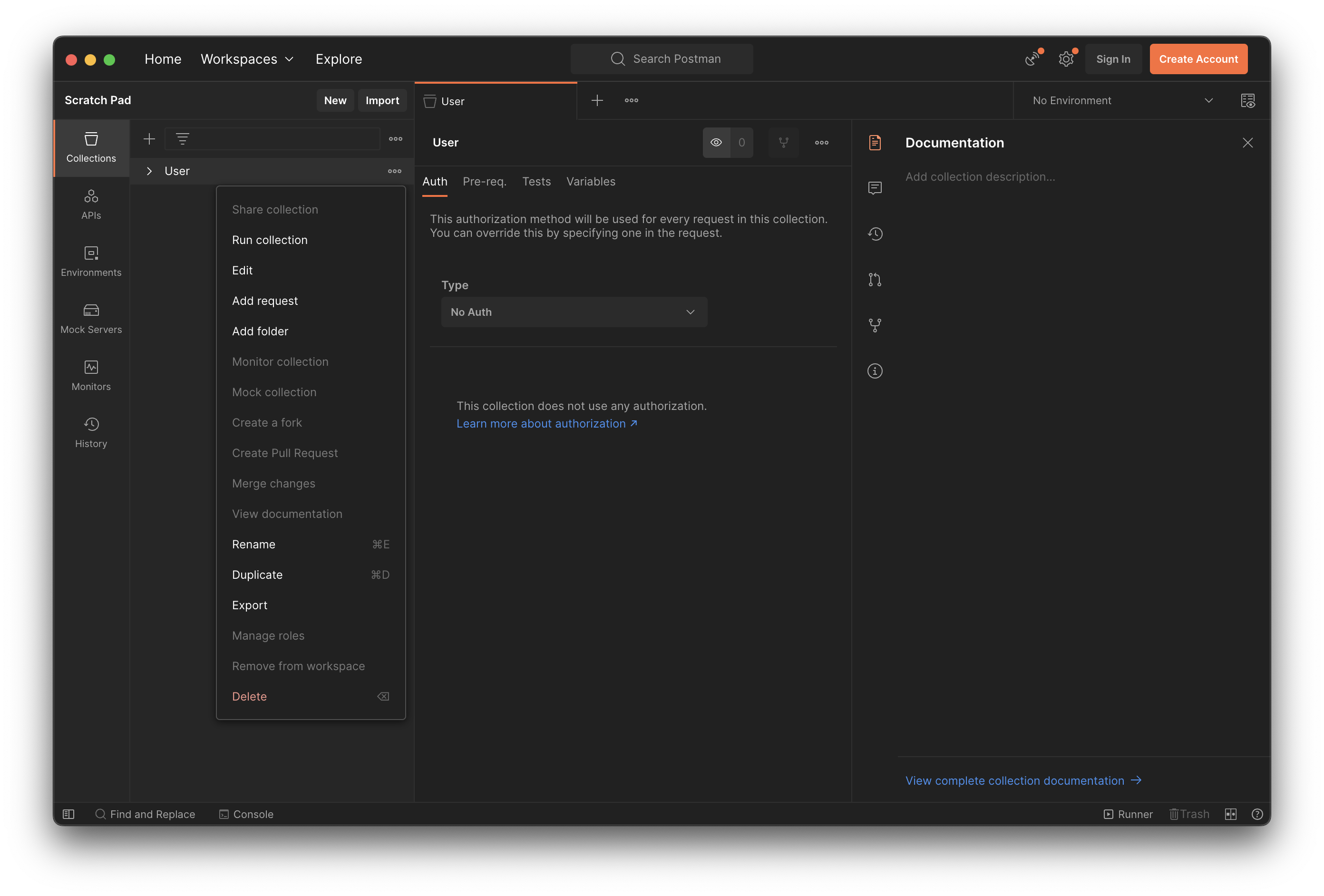This screenshot has height=896, width=1324.
Task: Open Learn more about authorization link
Action: coord(541,423)
